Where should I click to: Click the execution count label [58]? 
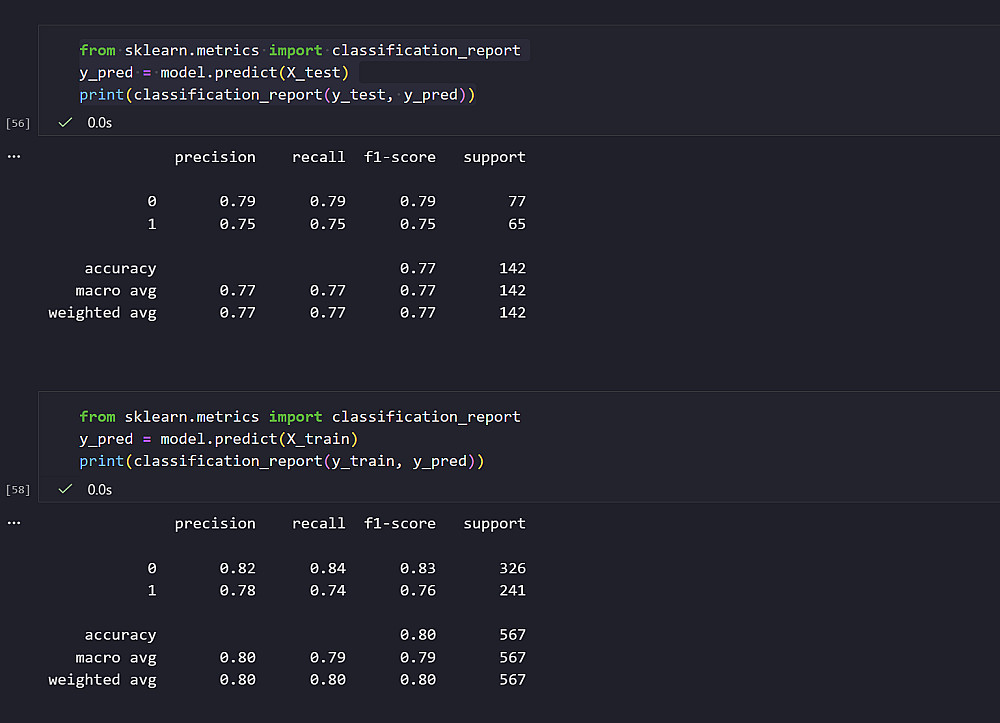click(18, 490)
